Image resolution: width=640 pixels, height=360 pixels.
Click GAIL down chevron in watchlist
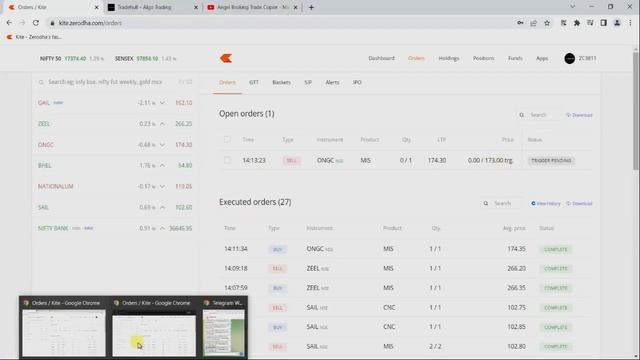pyautogui.click(x=162, y=103)
